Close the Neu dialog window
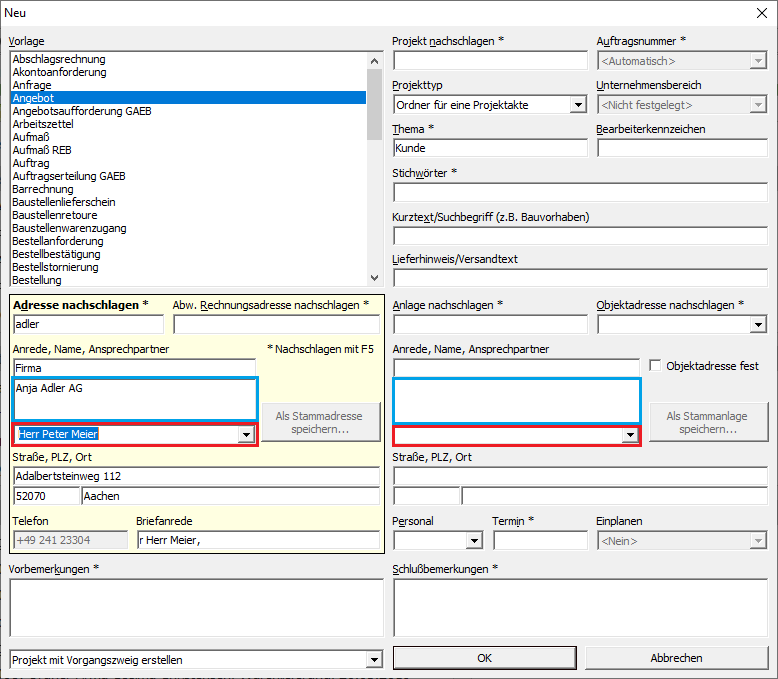The image size is (778, 679). click(759, 12)
